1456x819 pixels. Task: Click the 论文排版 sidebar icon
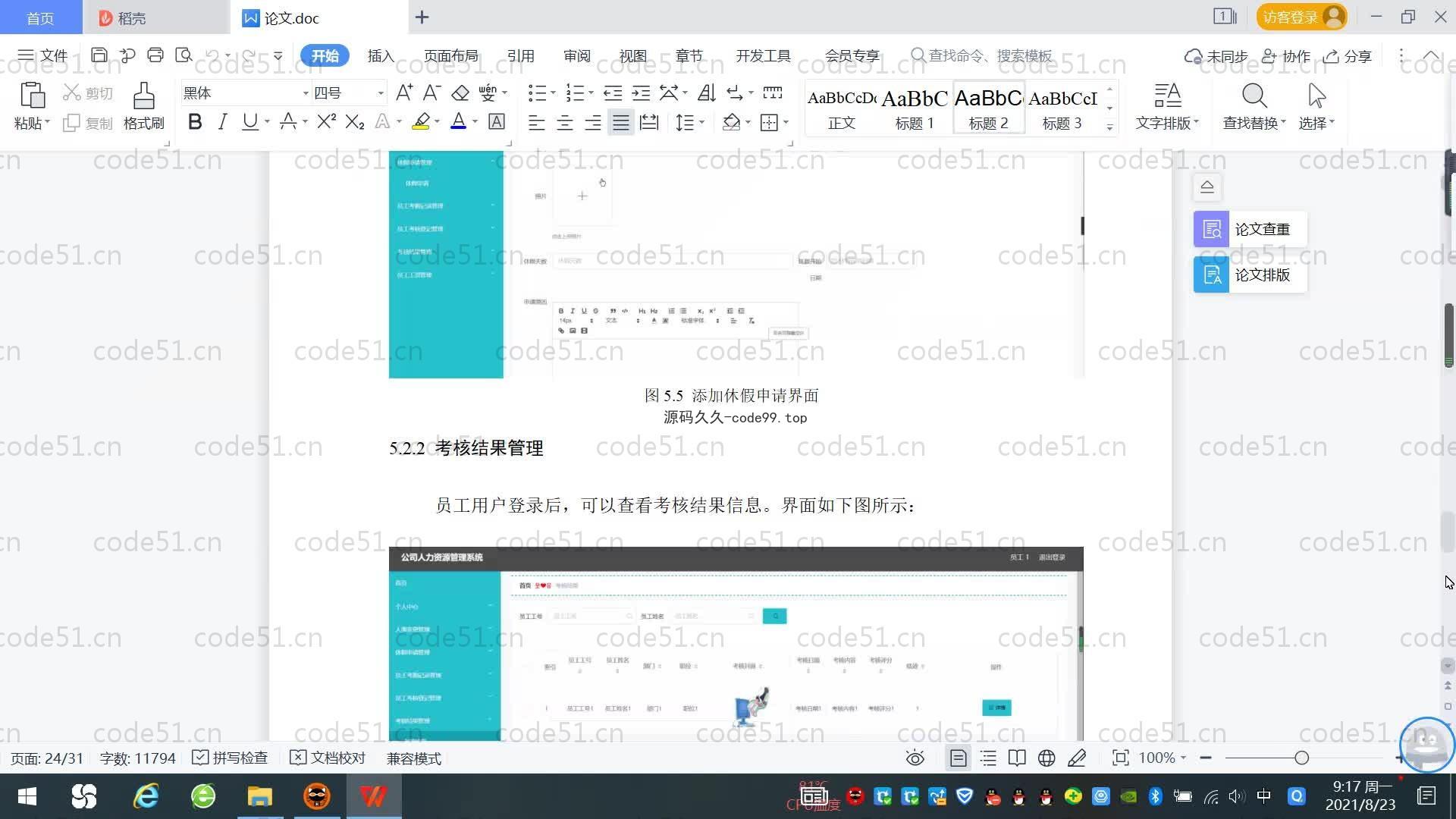click(x=1211, y=275)
